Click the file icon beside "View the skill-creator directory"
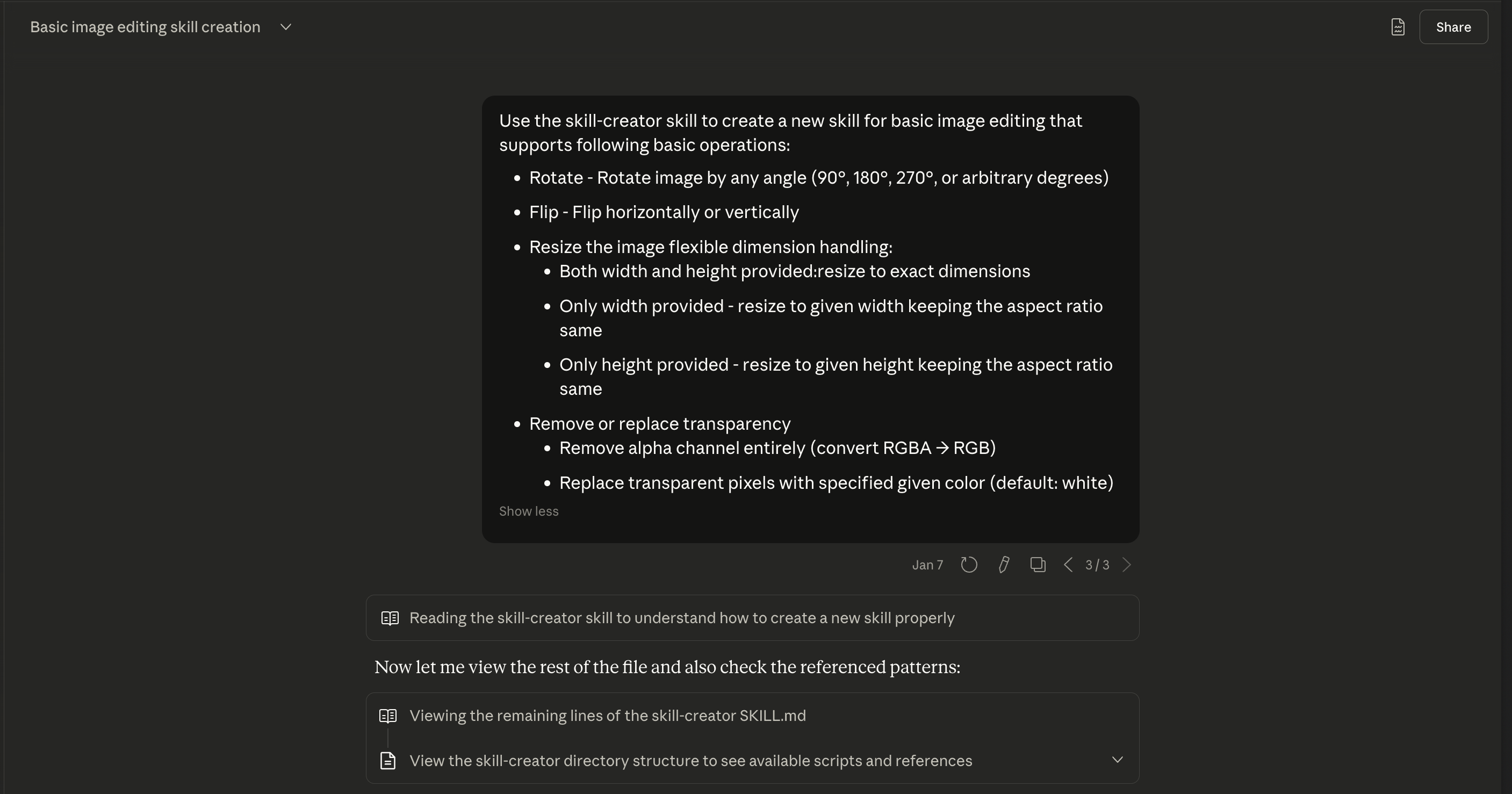Image resolution: width=1512 pixels, height=794 pixels. point(388,761)
